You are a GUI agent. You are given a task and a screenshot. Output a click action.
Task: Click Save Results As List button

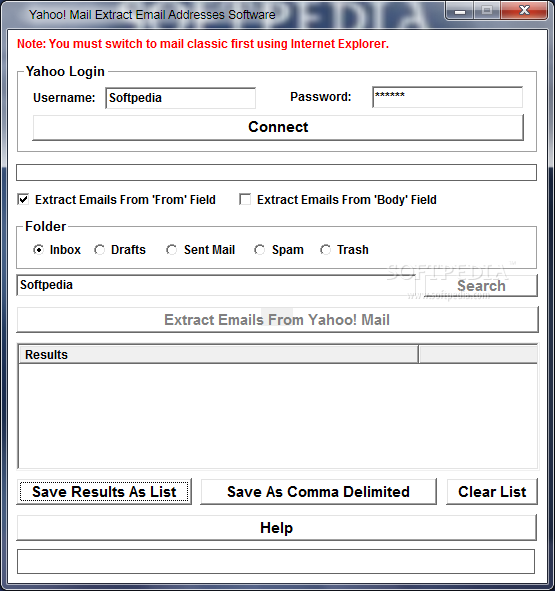click(104, 491)
